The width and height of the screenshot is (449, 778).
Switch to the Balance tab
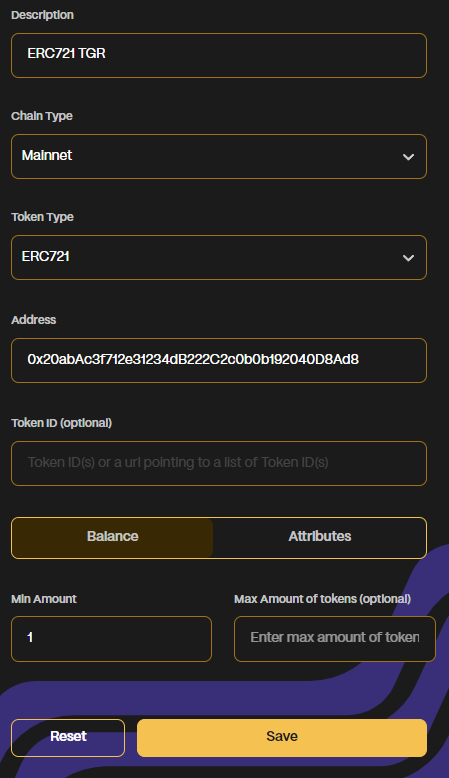[x=113, y=538]
